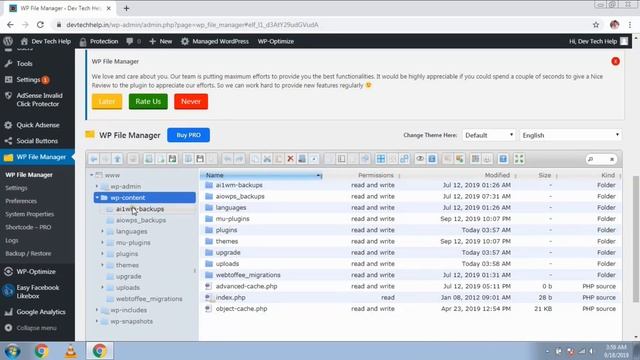This screenshot has width=640, height=360.
Task: Click the eye preview icon
Action: click(420, 159)
